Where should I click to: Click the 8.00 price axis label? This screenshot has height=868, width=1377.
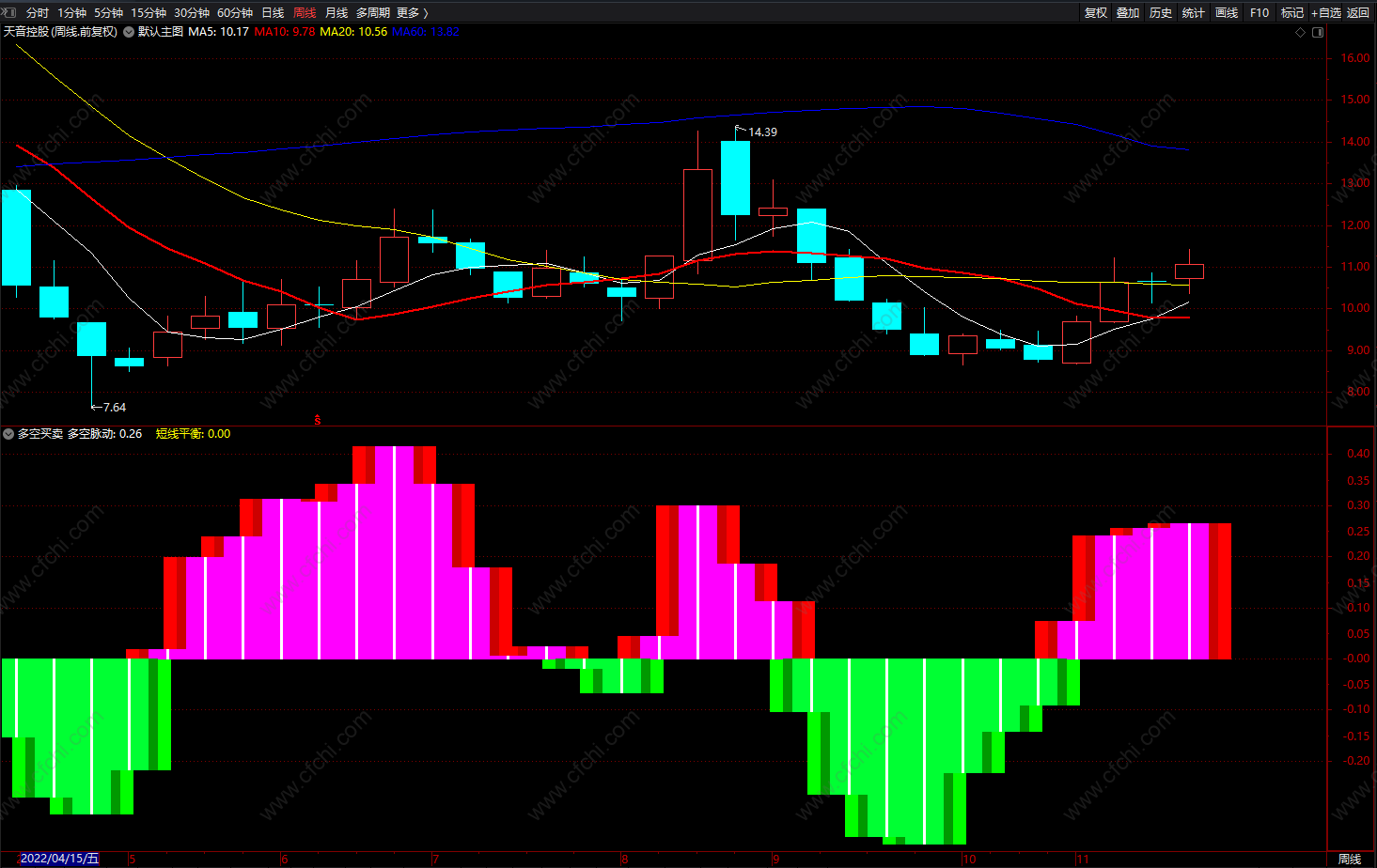[1358, 392]
